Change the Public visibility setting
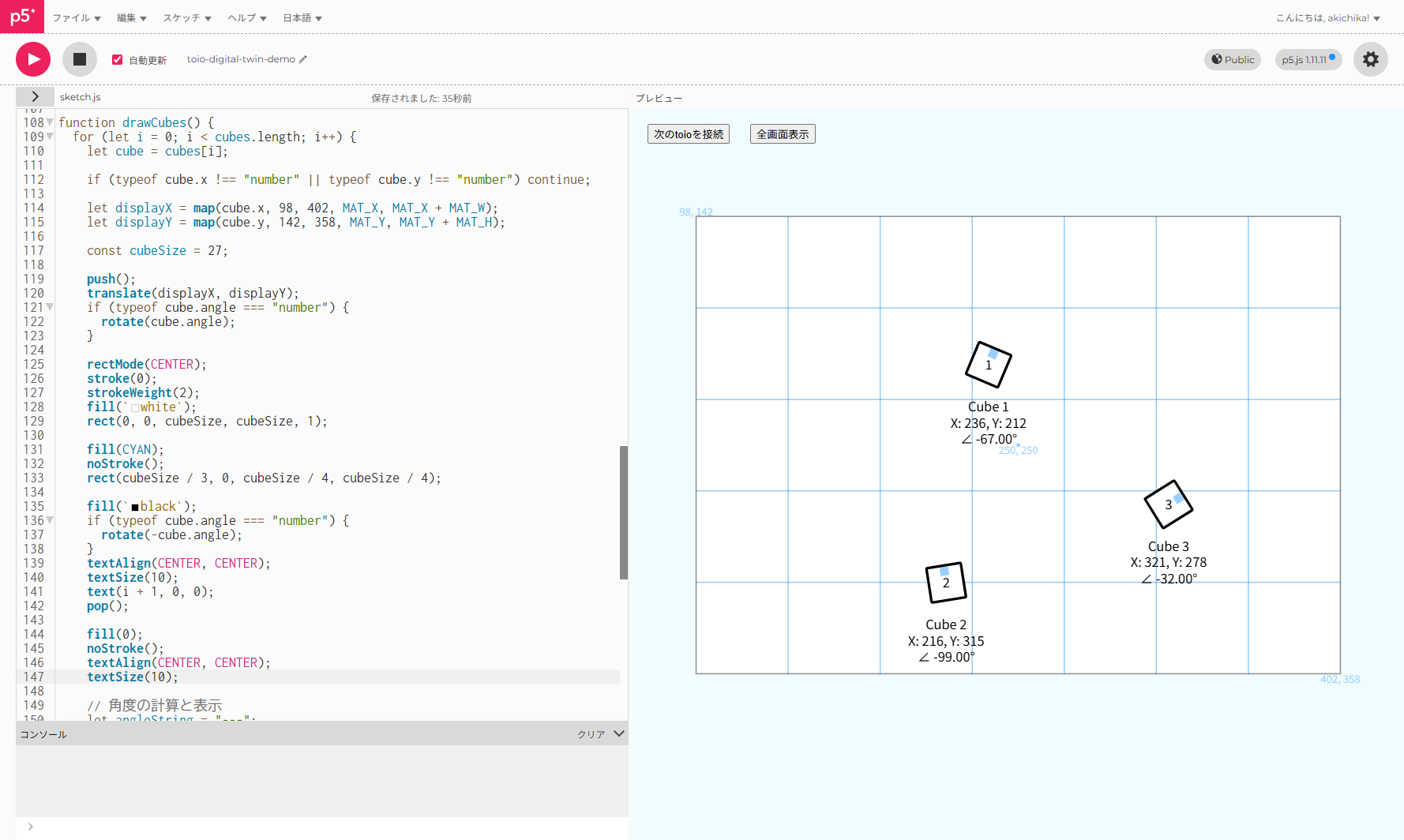This screenshot has height=840, width=1404. [x=1233, y=59]
